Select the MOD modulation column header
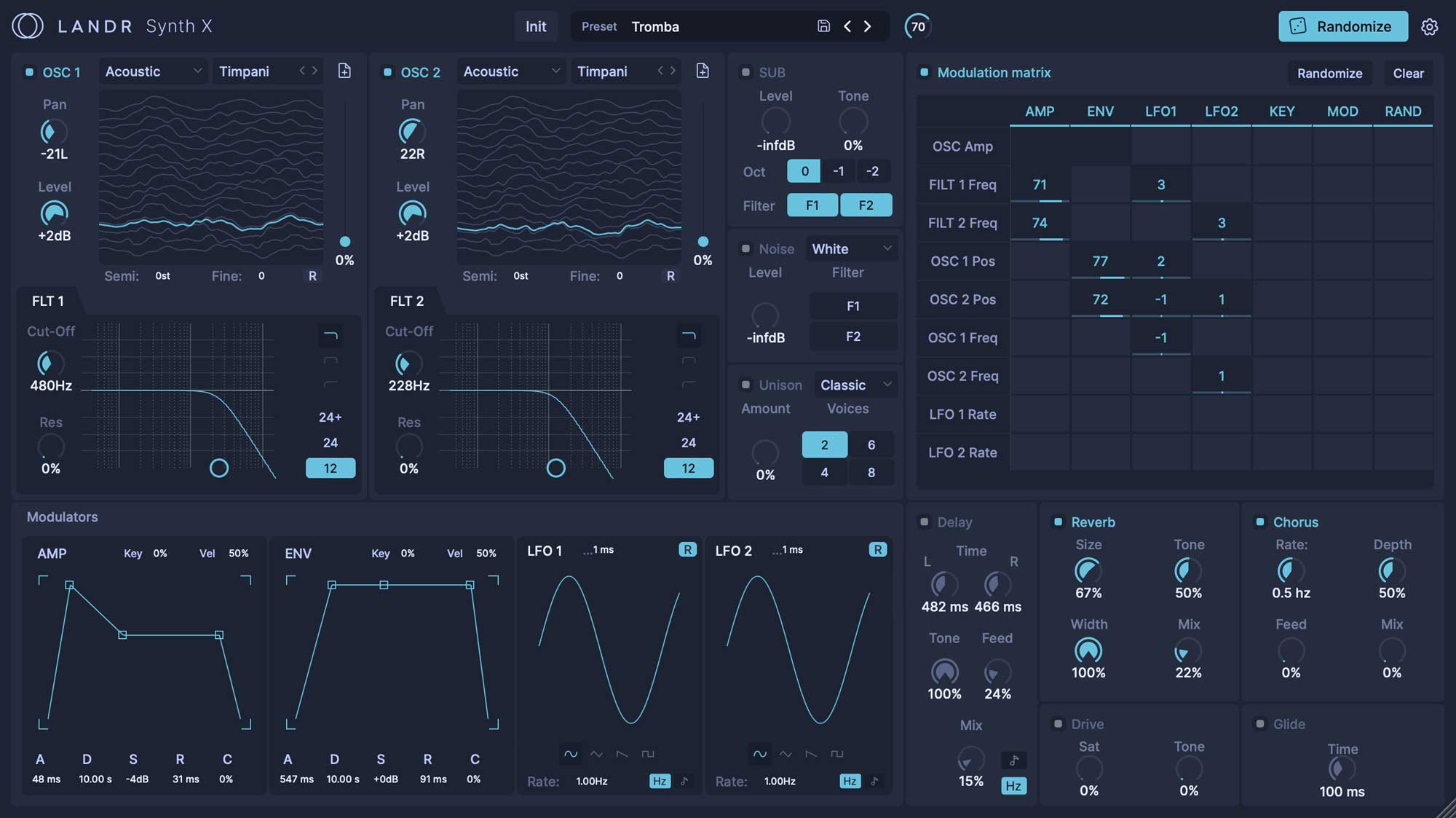Viewport: 1456px width, 818px height. click(1342, 111)
